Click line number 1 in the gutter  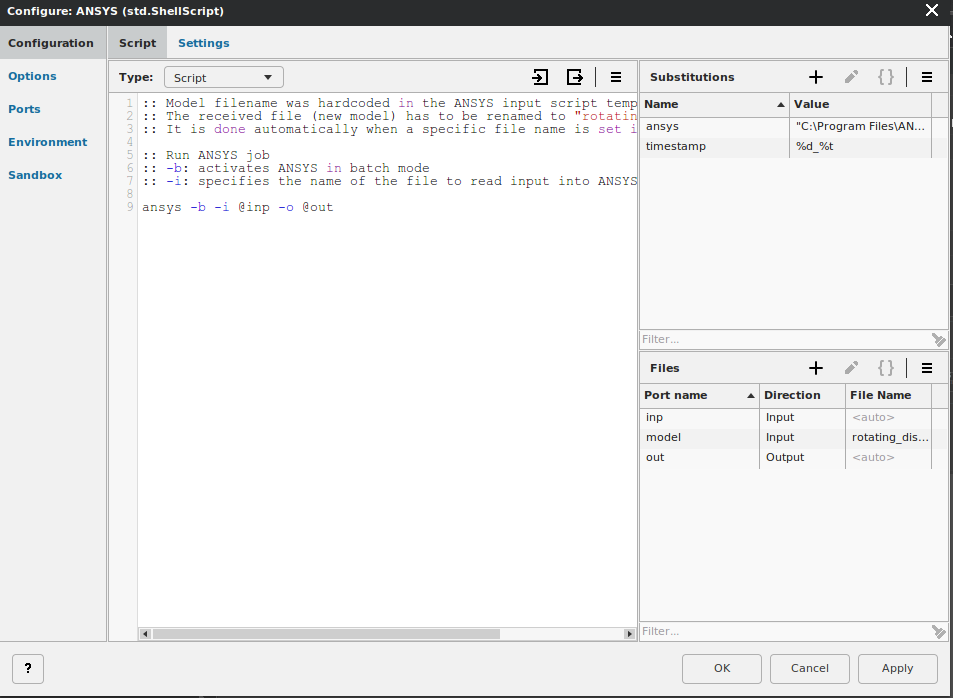(x=129, y=103)
